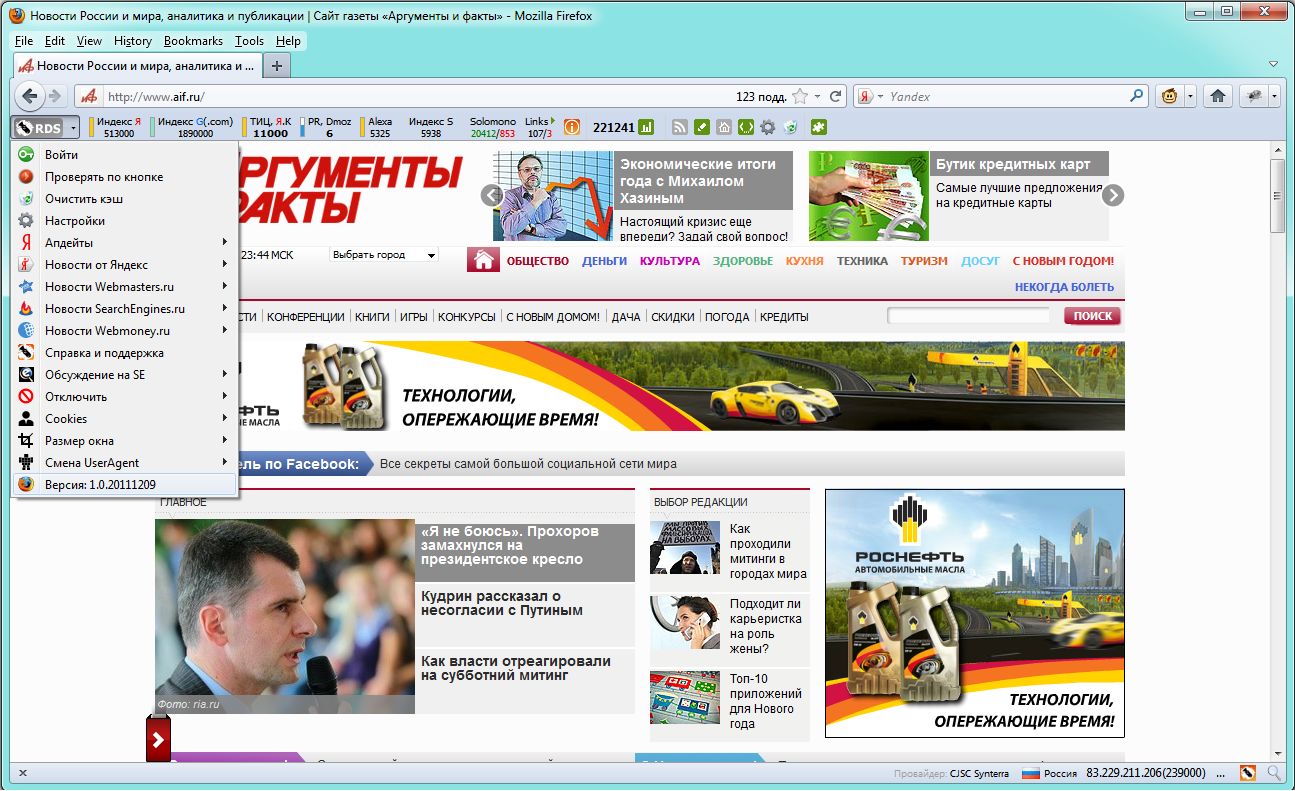Click the red home icon in site navigation
The image size is (1295, 791).
484,261
